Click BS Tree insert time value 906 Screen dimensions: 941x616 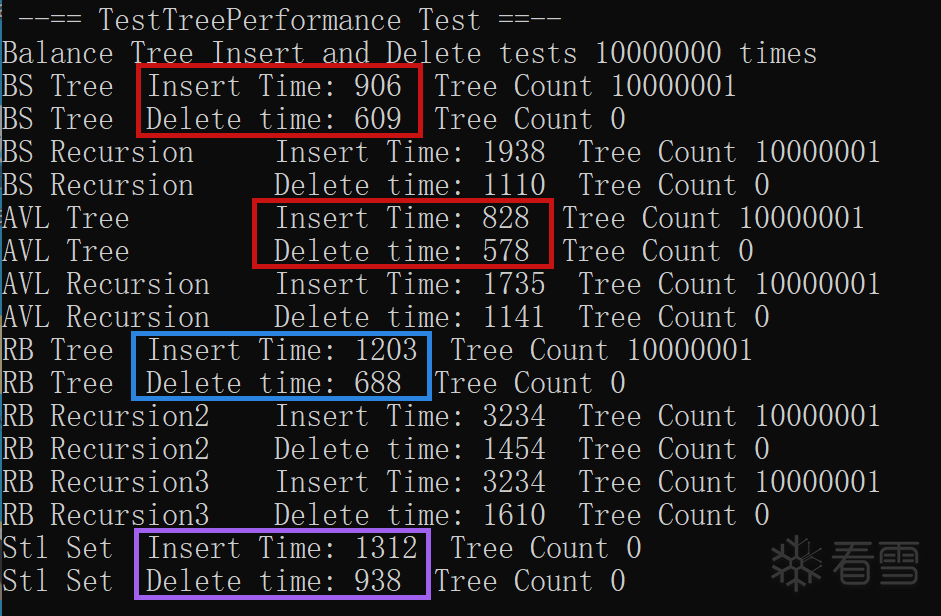tap(377, 86)
